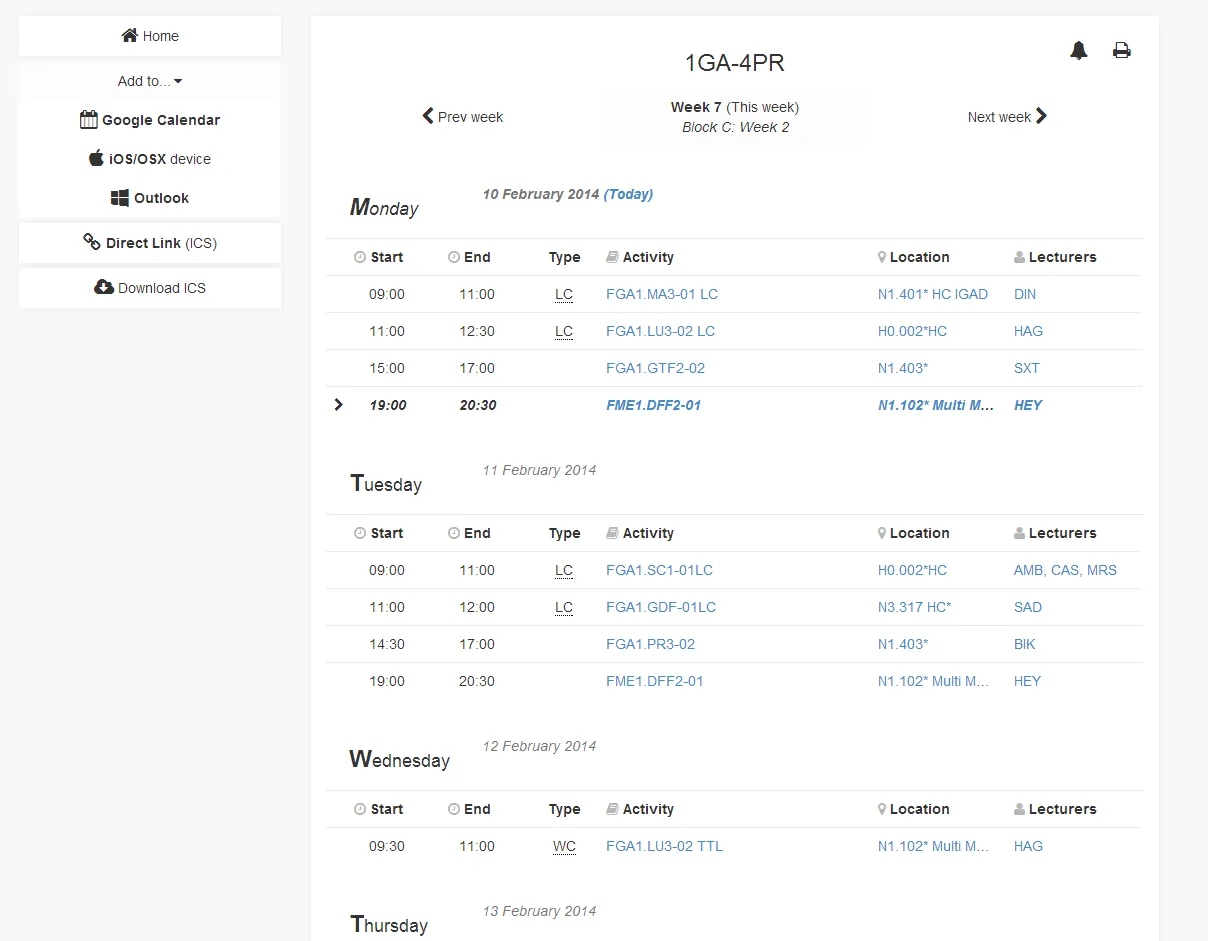Open lecturer SAD
Viewport: 1208px width, 941px height.
pos(1028,607)
